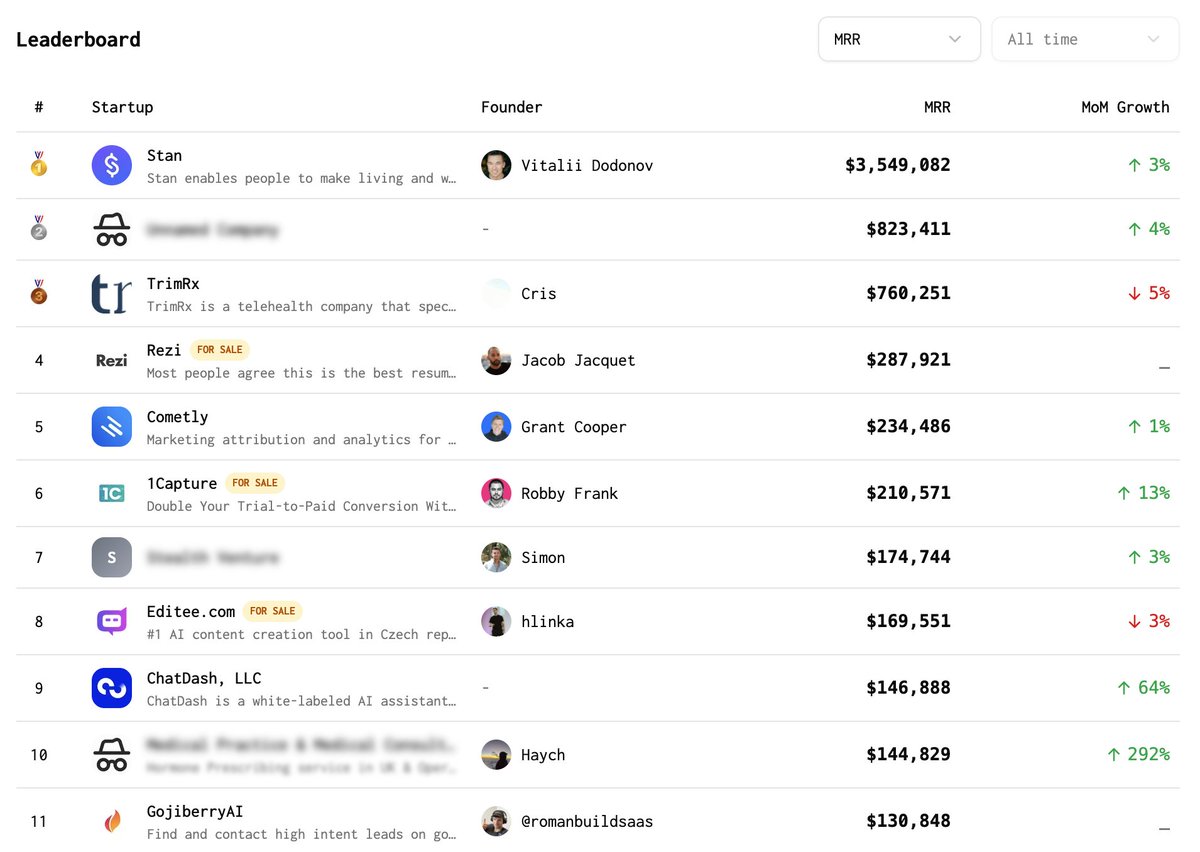Click the 1Capture teal logo
Image resolution: width=1200 pixels, height=852 pixels.
(x=112, y=493)
